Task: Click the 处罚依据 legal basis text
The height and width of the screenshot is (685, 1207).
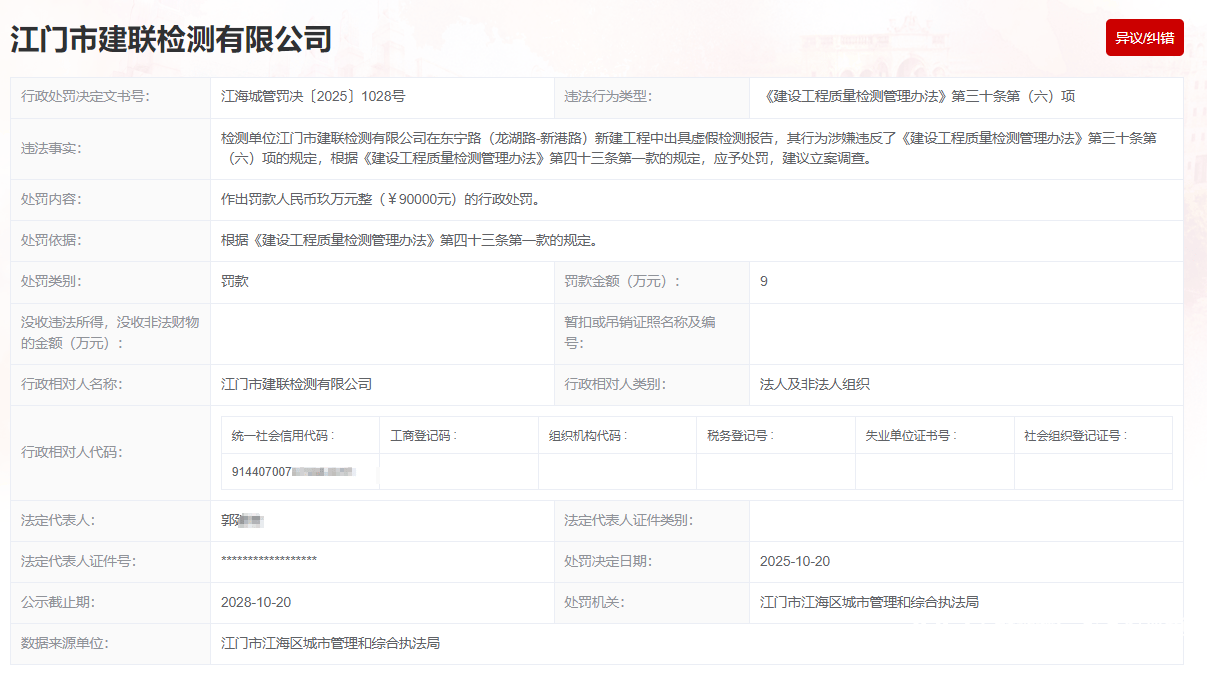Action: click(x=409, y=240)
